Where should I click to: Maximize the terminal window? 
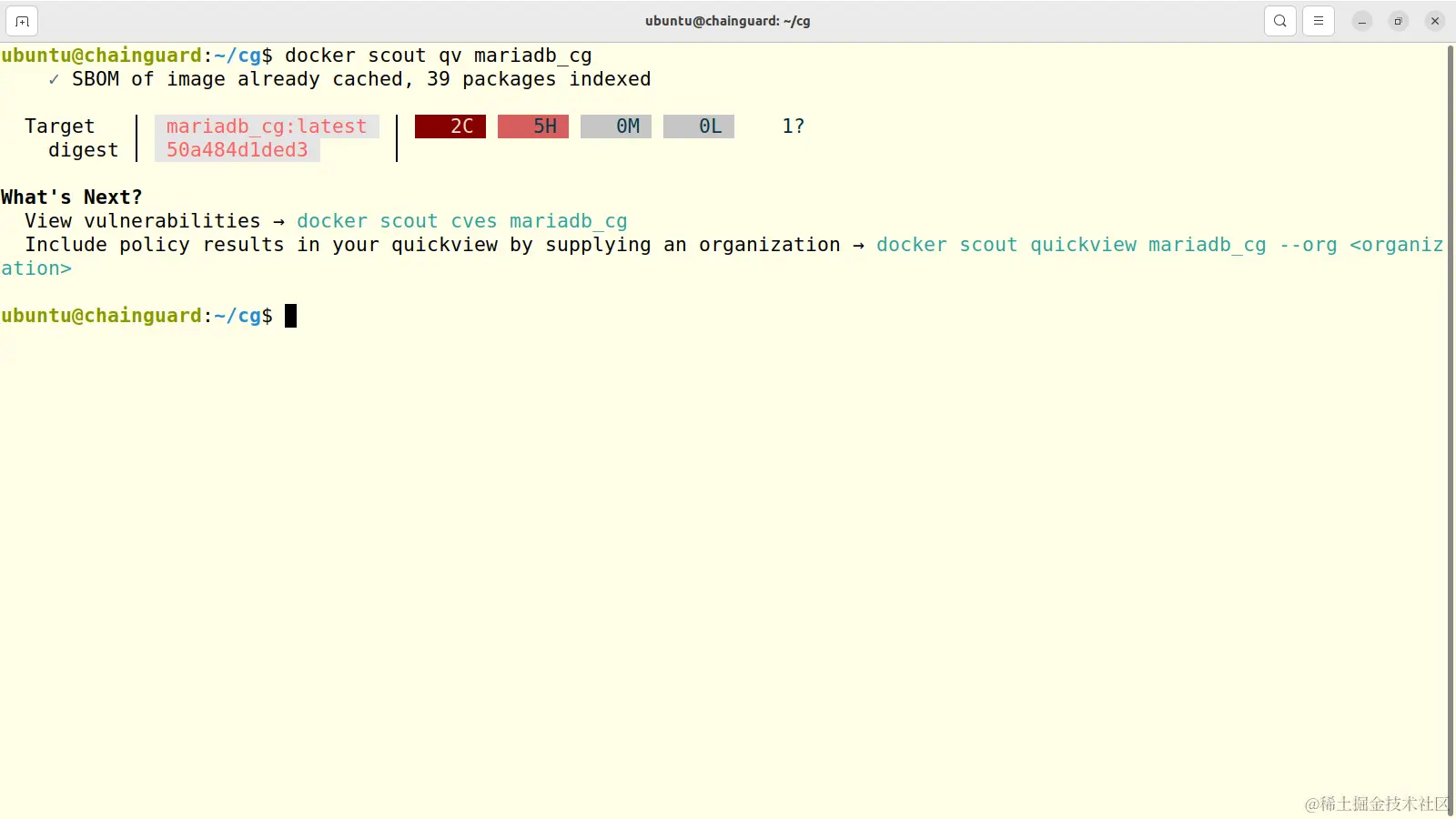(1399, 21)
